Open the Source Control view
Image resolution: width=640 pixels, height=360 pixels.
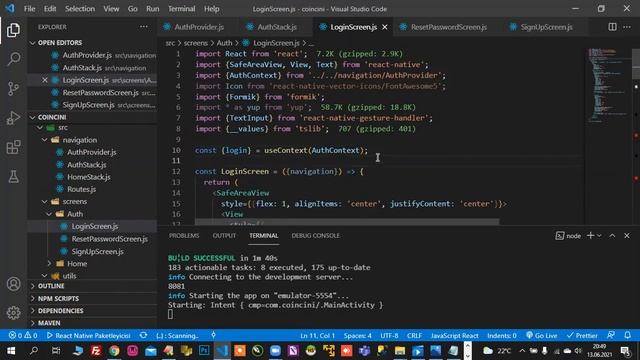click(13, 89)
